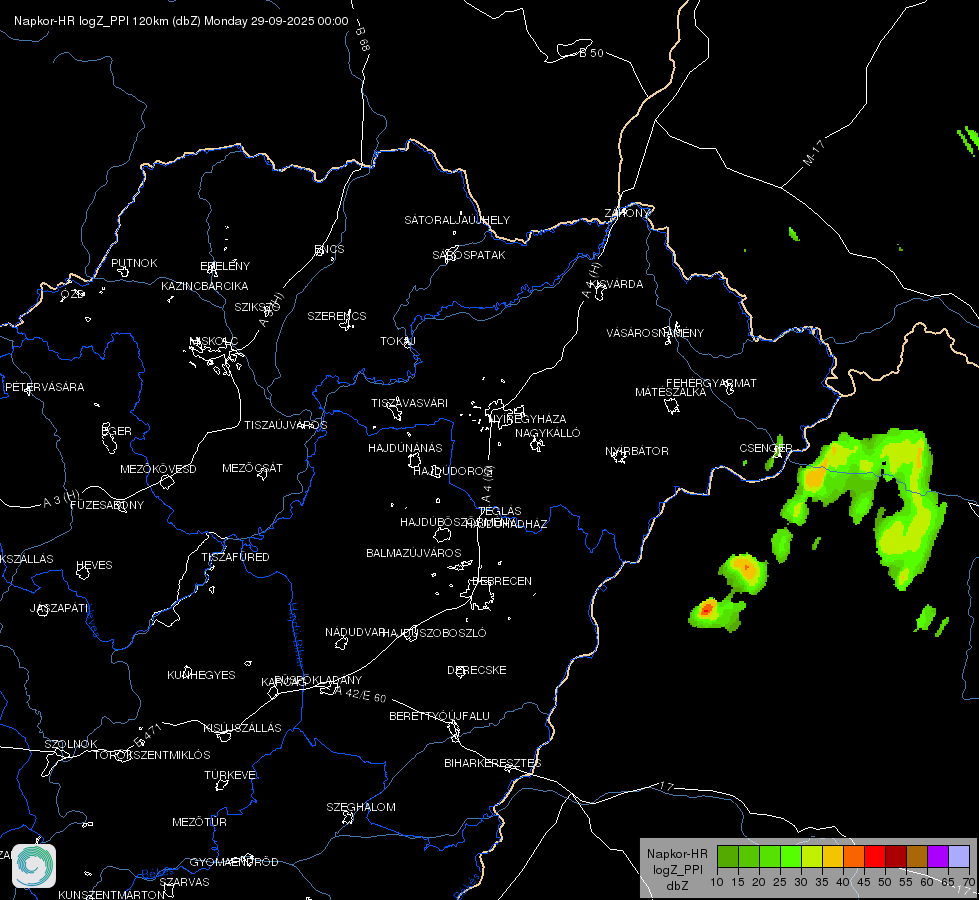Click the SZERENCS town label
The image size is (979, 900).
[337, 316]
